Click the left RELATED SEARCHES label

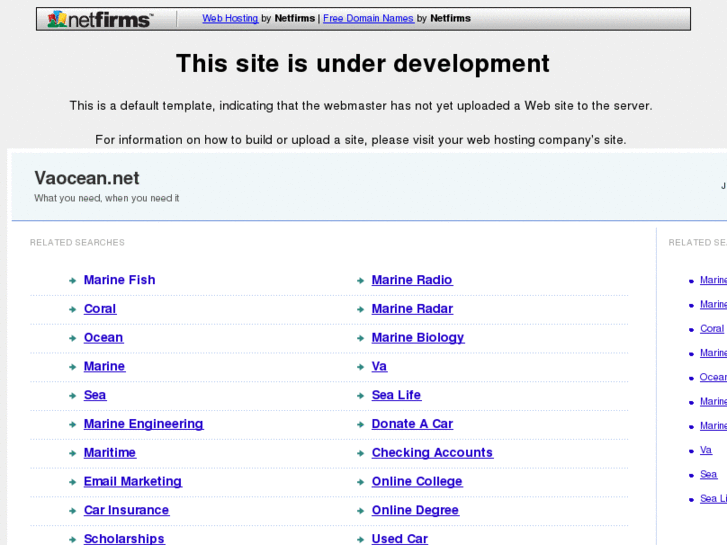[77, 243]
